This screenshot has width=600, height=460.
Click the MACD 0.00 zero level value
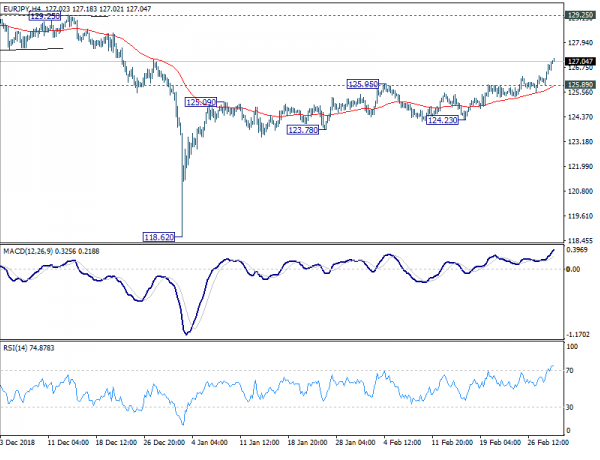[x=572, y=270]
